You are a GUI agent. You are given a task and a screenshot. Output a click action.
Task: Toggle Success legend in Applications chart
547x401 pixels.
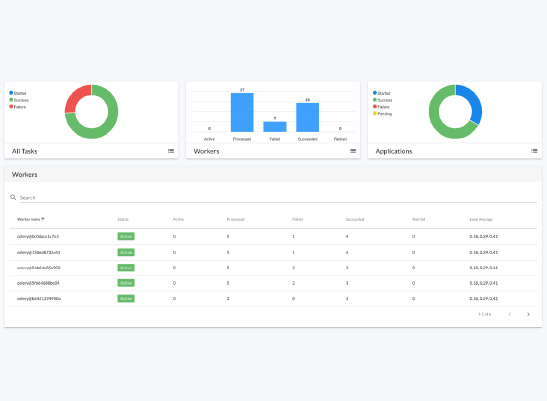382,100
